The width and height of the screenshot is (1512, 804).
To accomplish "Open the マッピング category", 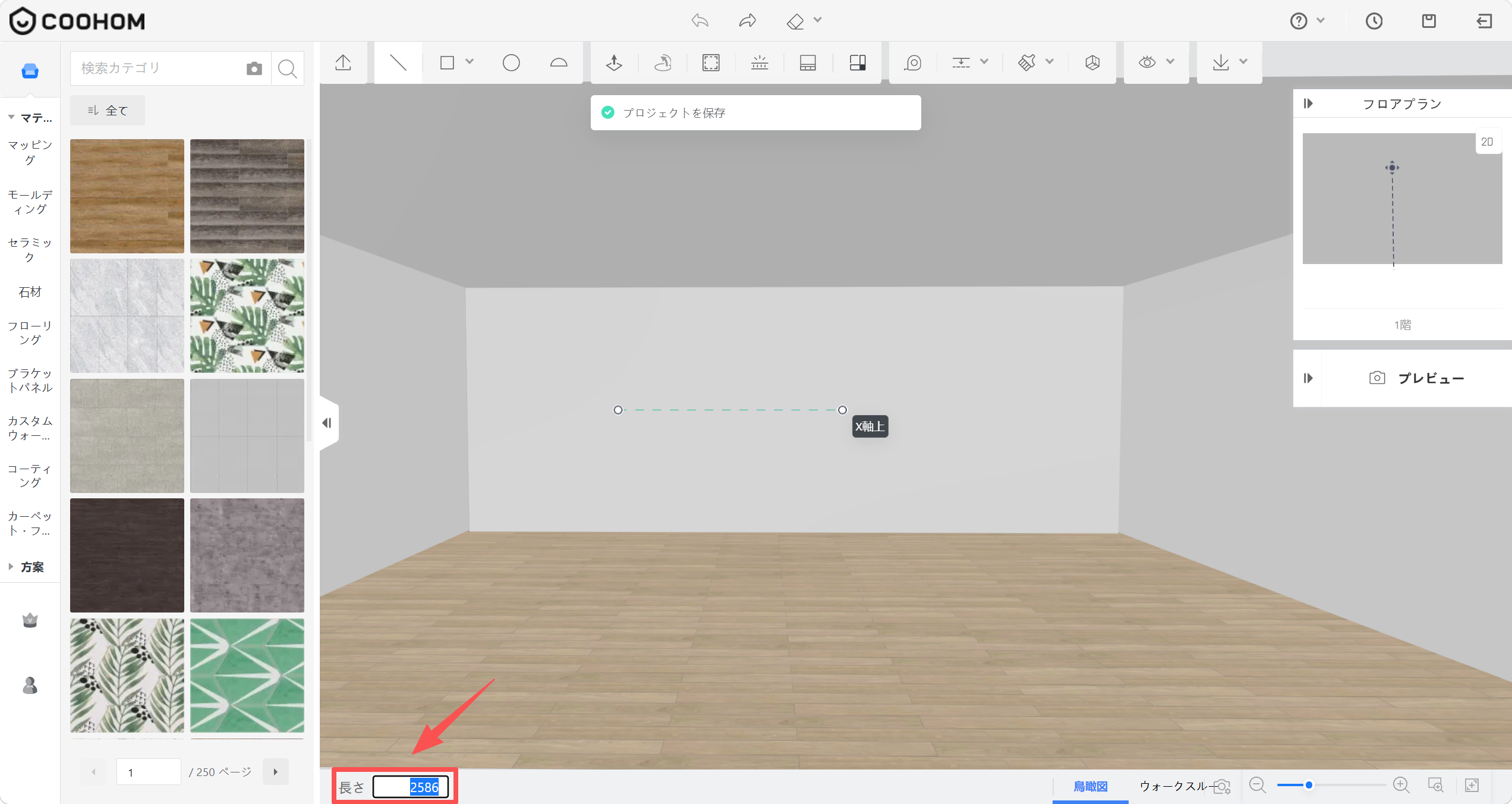I will tap(30, 152).
